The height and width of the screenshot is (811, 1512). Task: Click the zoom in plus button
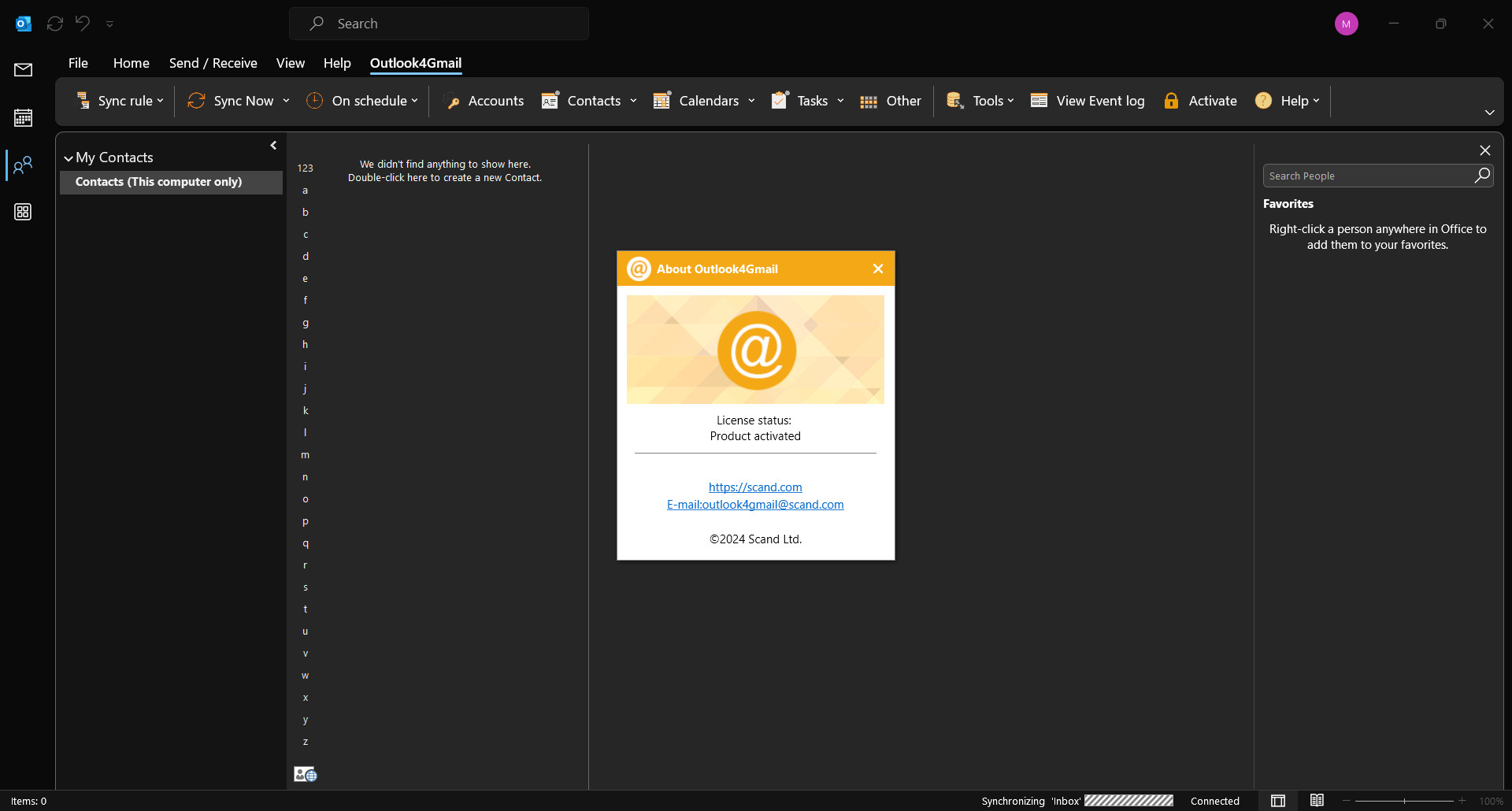pyautogui.click(x=1462, y=801)
